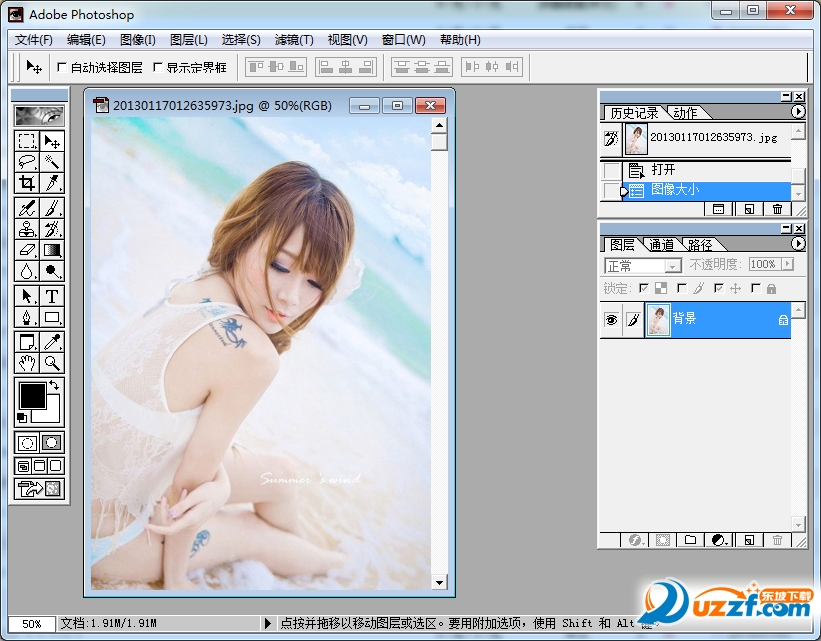The height and width of the screenshot is (641, 821).
Task: Toggle lock image pixels checkbox
Action: (682, 288)
